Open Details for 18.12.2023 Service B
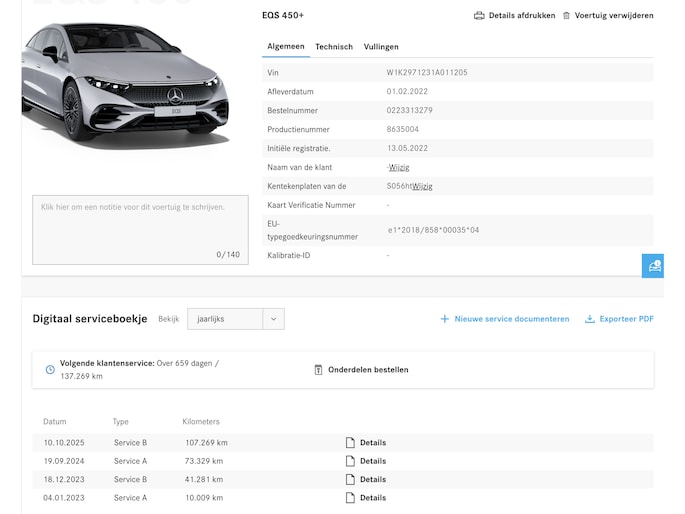This screenshot has height=514, width=685. click(372, 480)
